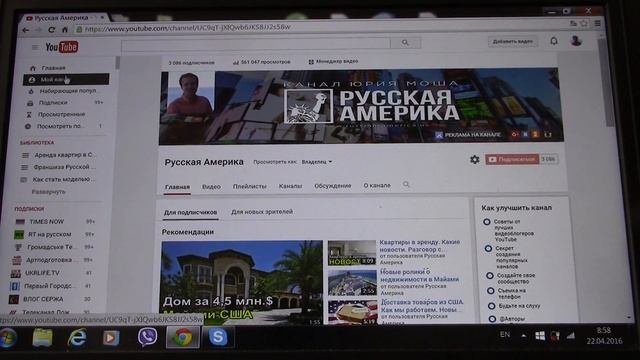
Task: Open the Chrome menu button
Action: click(x=597, y=23)
